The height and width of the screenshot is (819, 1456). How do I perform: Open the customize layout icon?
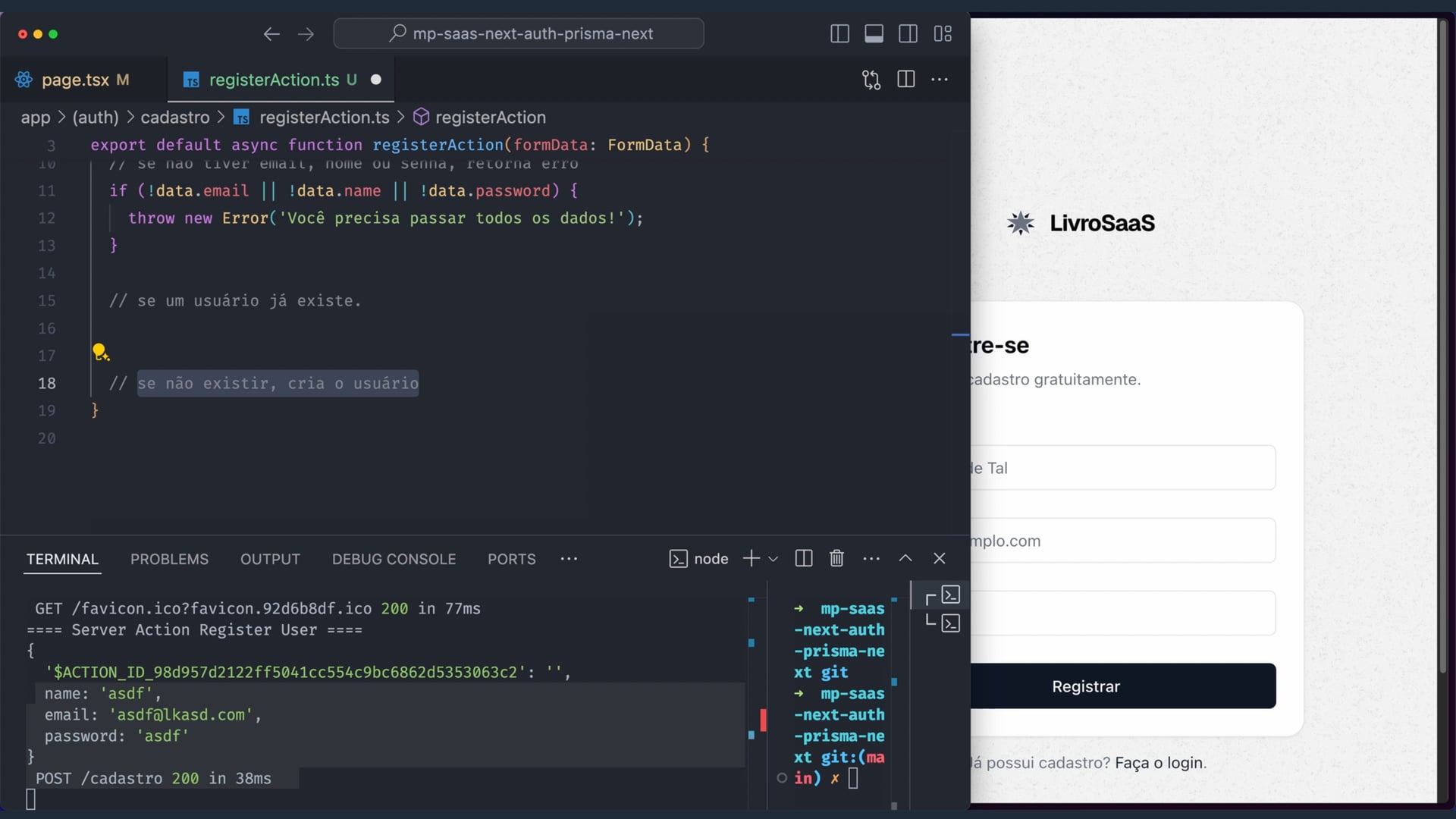(943, 33)
